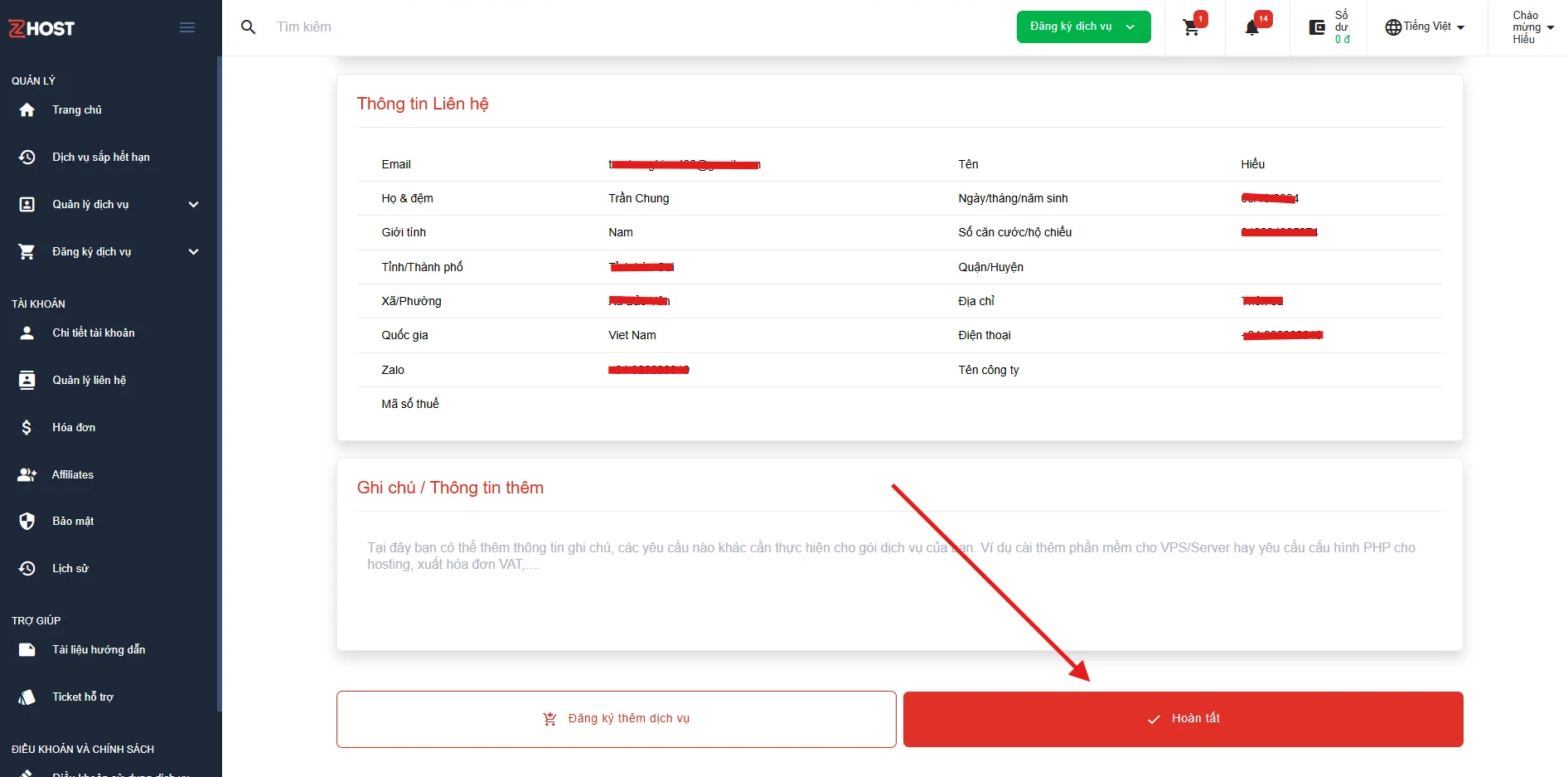Click the Ghi chú / Thông tin thêm heading

(x=450, y=488)
